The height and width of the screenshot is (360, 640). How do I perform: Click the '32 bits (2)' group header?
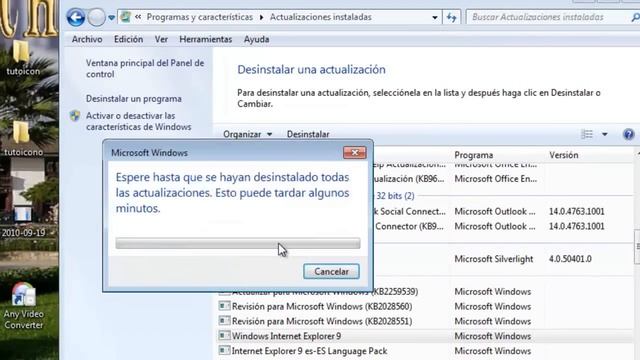395,196
